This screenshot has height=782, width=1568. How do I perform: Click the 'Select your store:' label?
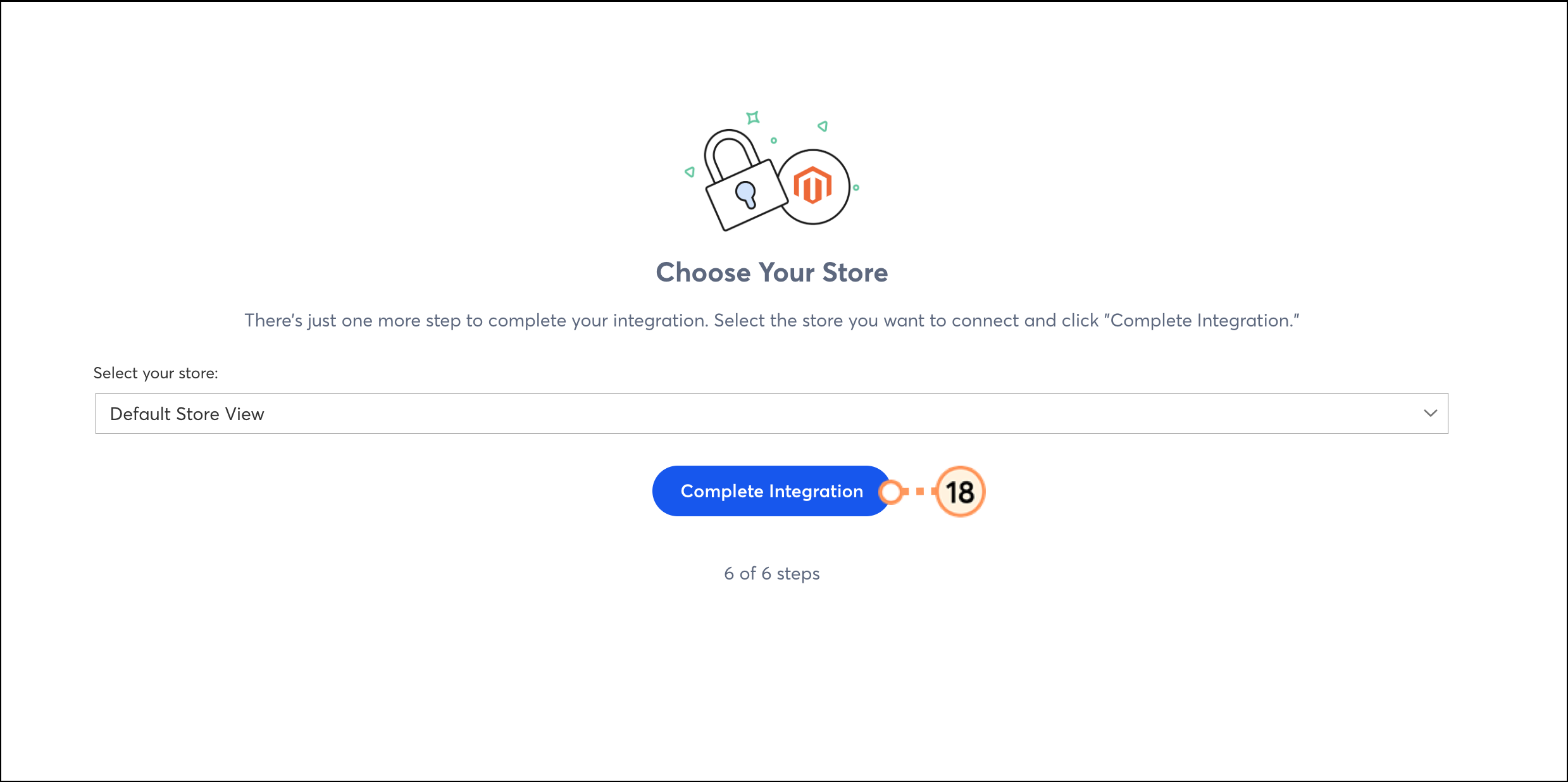pos(156,373)
